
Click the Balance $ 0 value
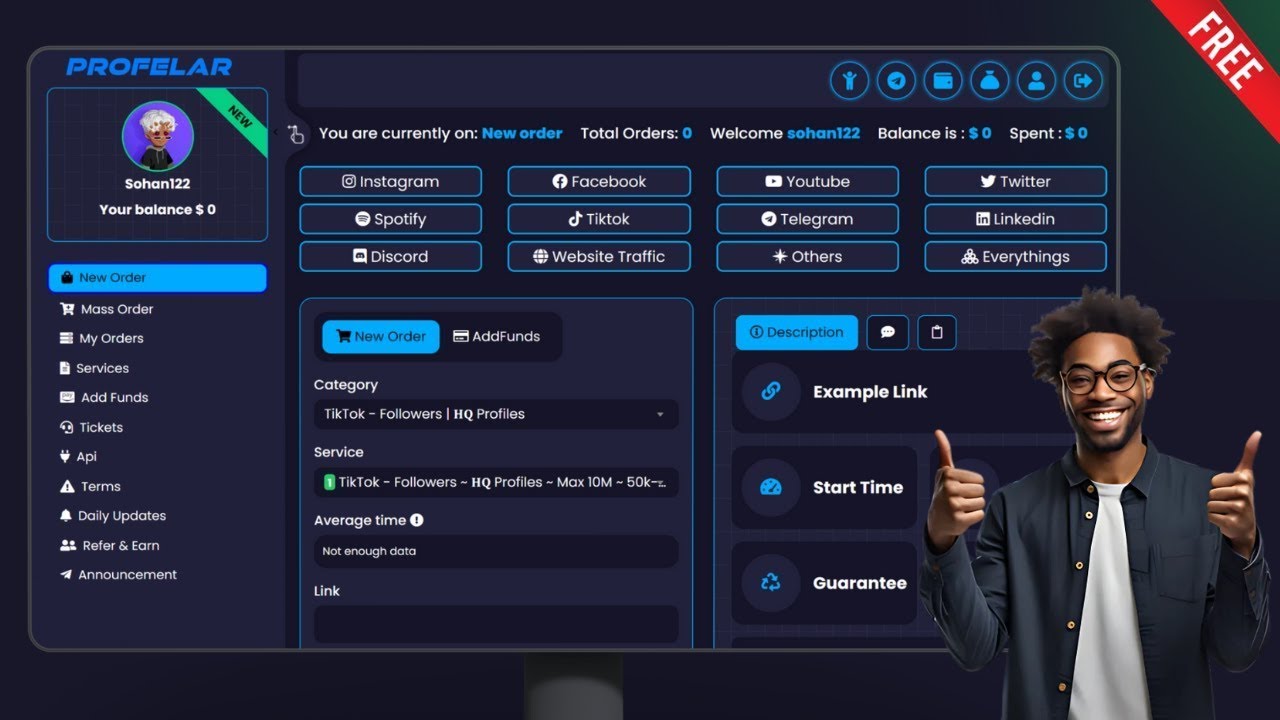(980, 133)
